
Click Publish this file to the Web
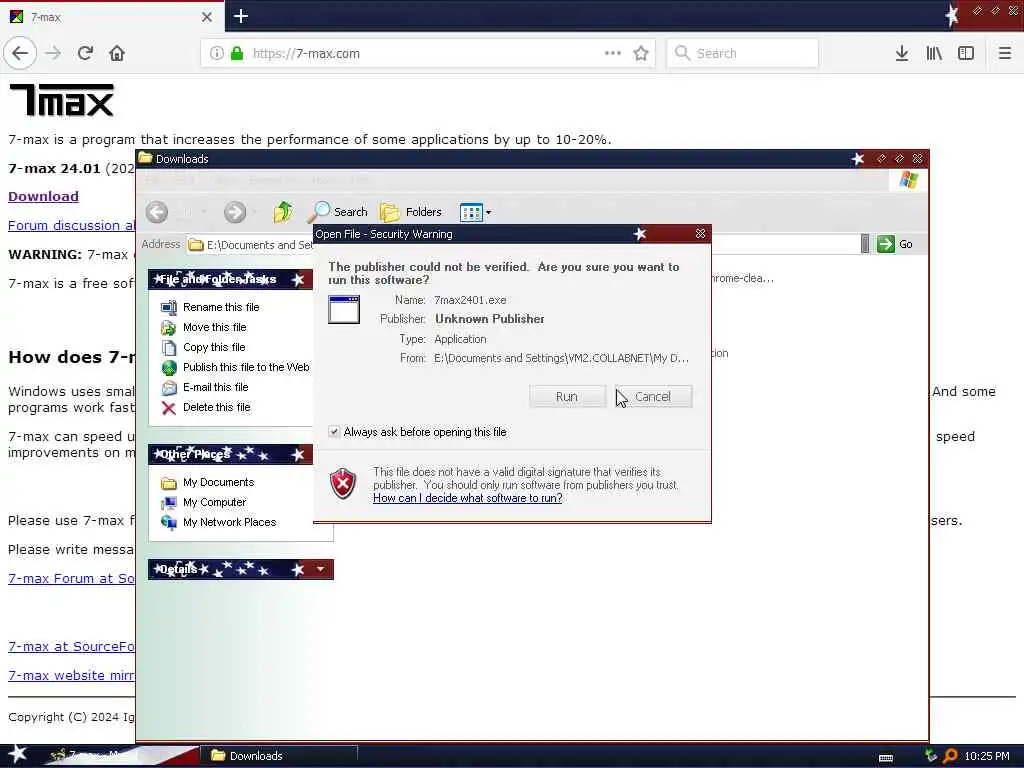(246, 367)
